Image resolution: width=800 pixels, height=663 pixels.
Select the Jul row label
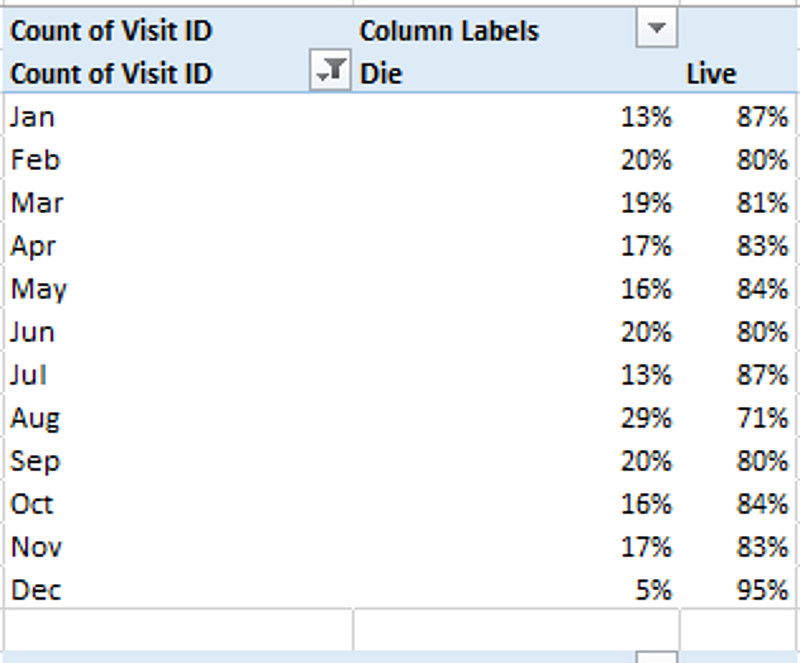click(x=29, y=375)
